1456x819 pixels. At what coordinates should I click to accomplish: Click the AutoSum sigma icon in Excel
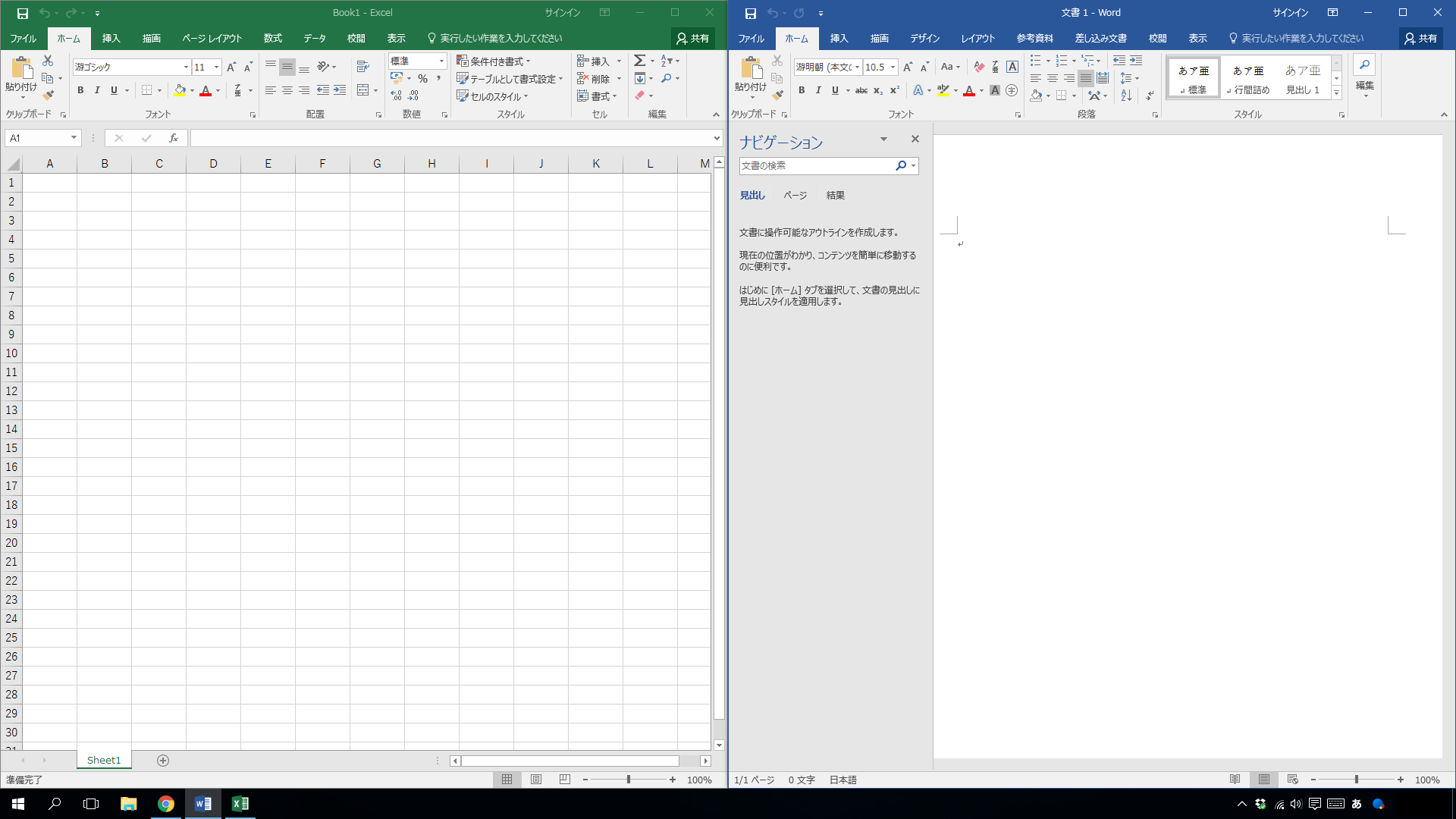point(639,61)
